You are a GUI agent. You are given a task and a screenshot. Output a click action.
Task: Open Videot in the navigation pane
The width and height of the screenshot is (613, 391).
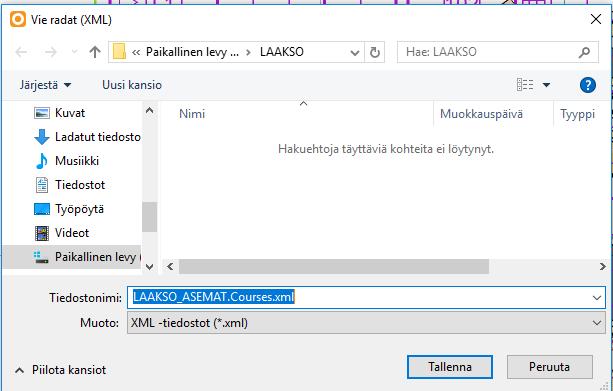click(72, 233)
